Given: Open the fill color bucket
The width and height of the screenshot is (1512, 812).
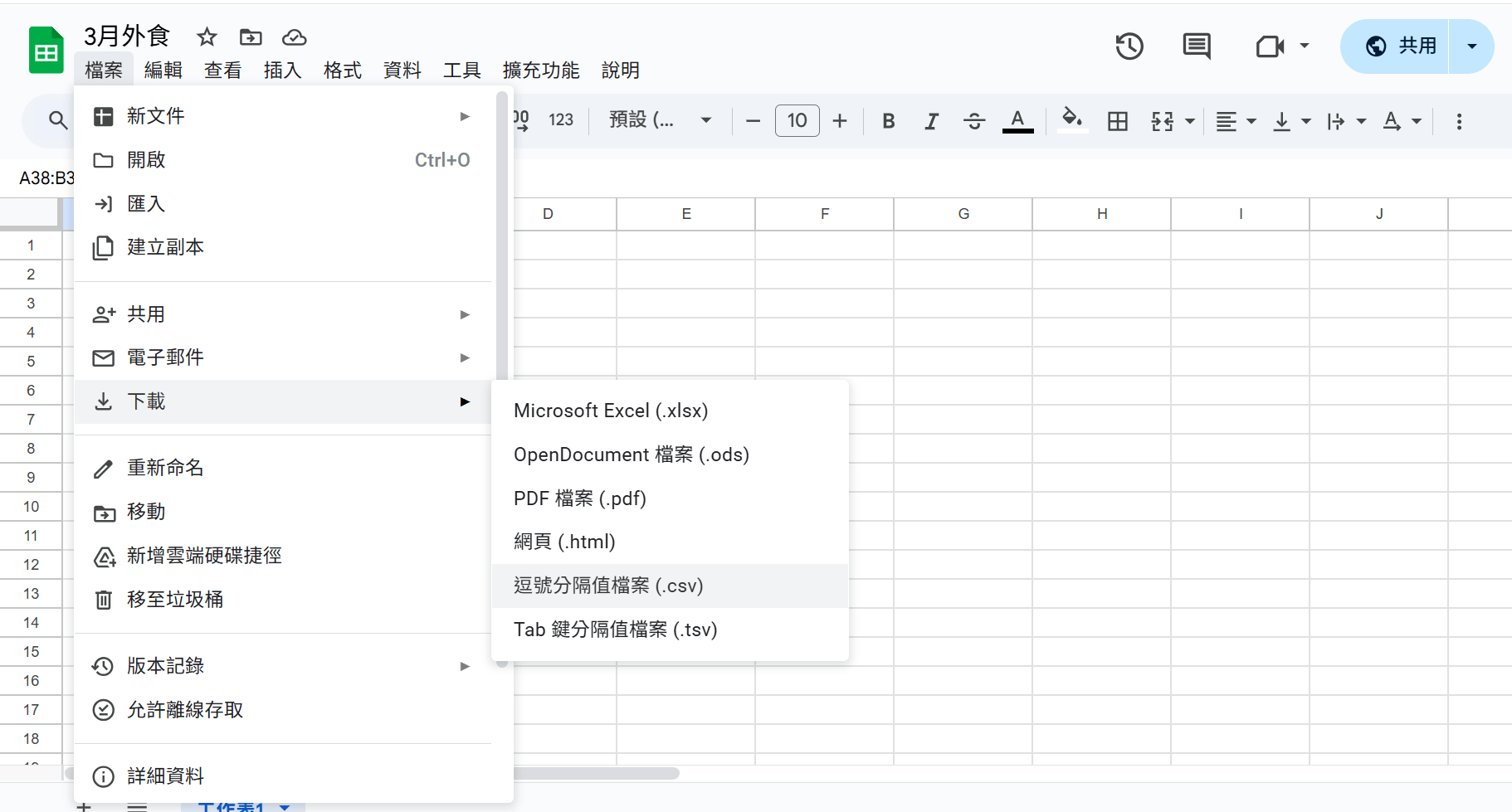Looking at the screenshot, I should pyautogui.click(x=1072, y=121).
